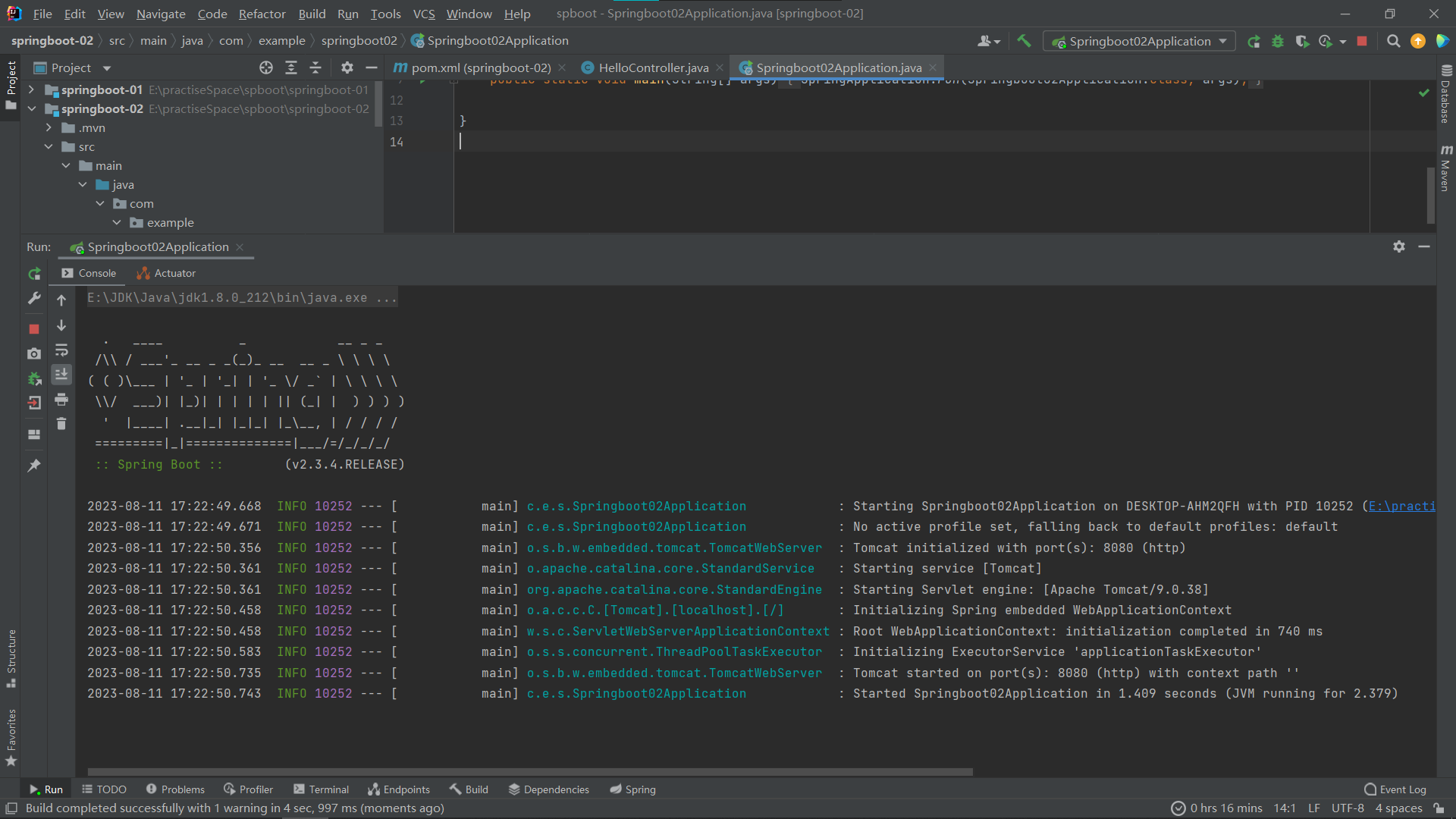Screen dimensions: 1456x819
Task: Stop the running application in Run panel
Action: pos(34,328)
